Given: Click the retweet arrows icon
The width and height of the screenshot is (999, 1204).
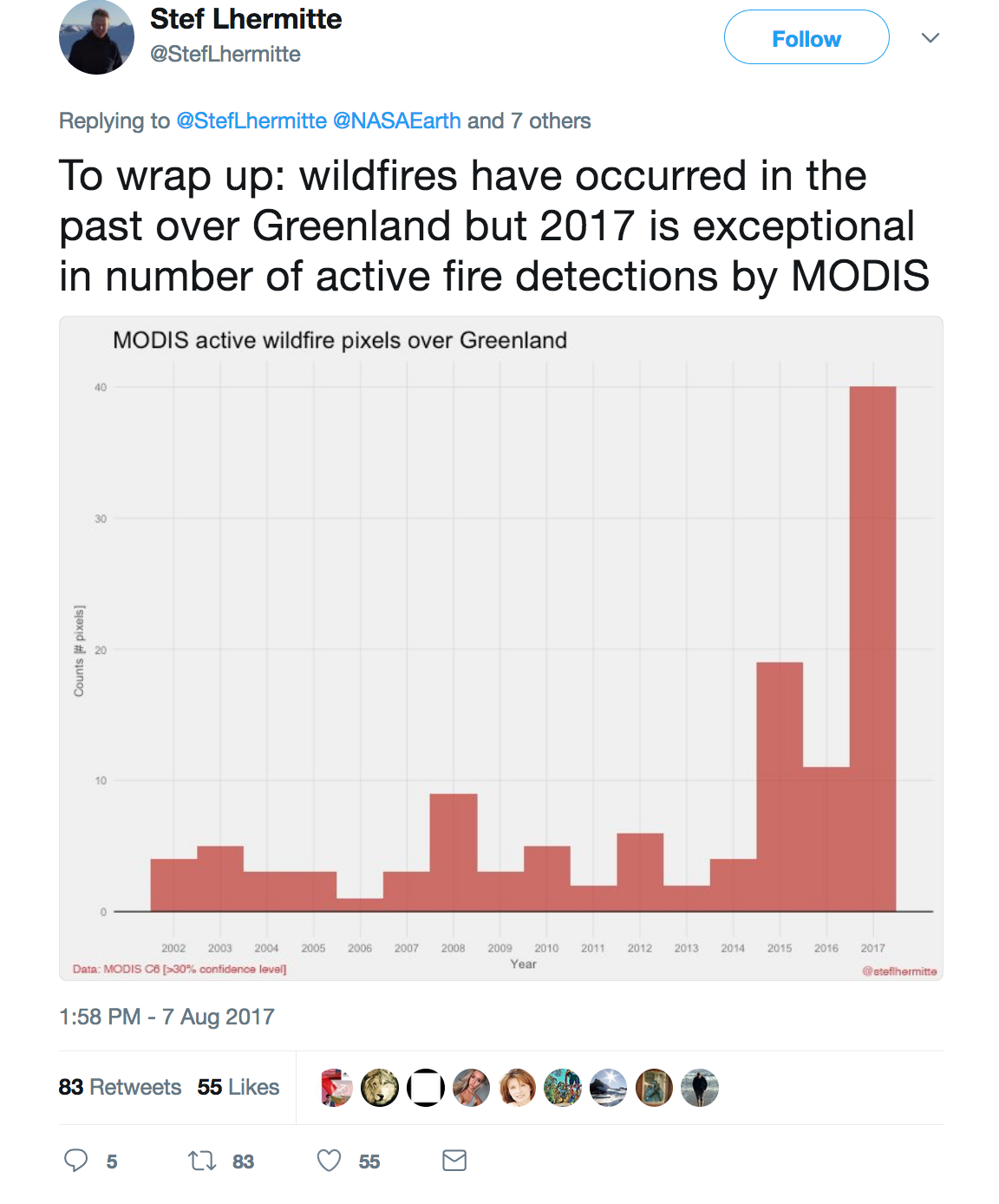Looking at the screenshot, I should 202,1161.
